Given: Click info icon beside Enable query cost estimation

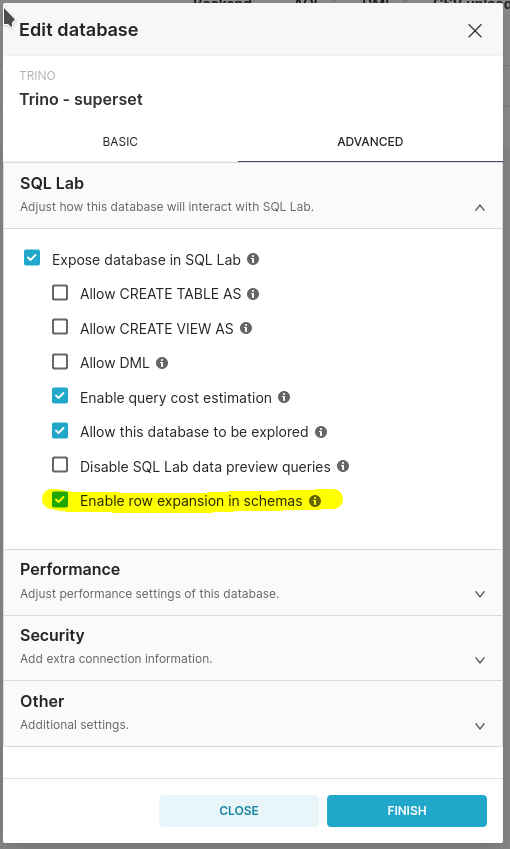Looking at the screenshot, I should point(284,397).
